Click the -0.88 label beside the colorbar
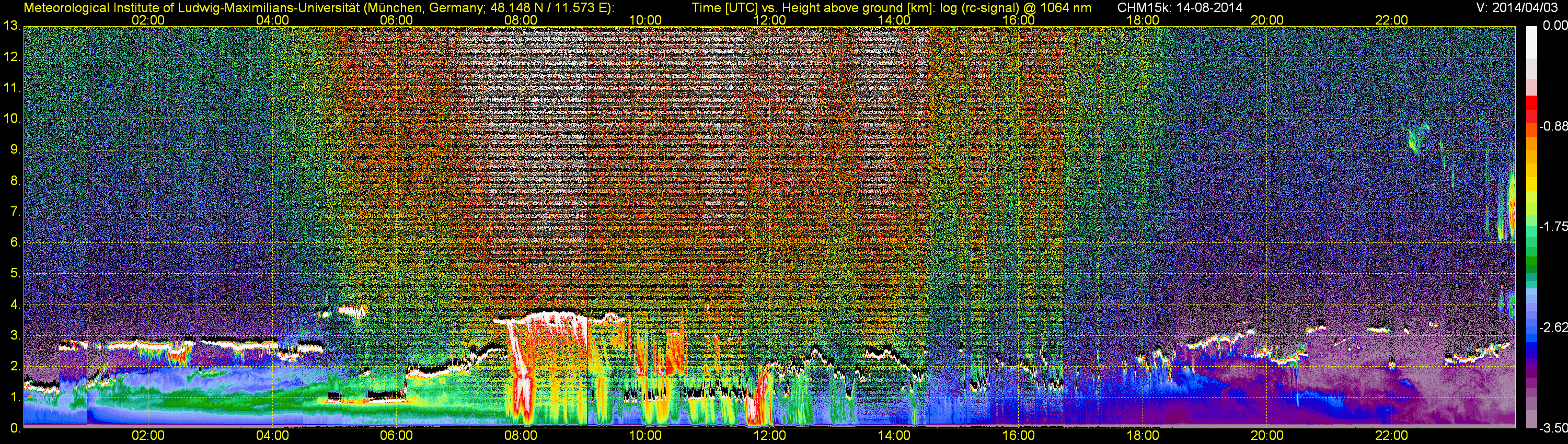 [1553, 126]
